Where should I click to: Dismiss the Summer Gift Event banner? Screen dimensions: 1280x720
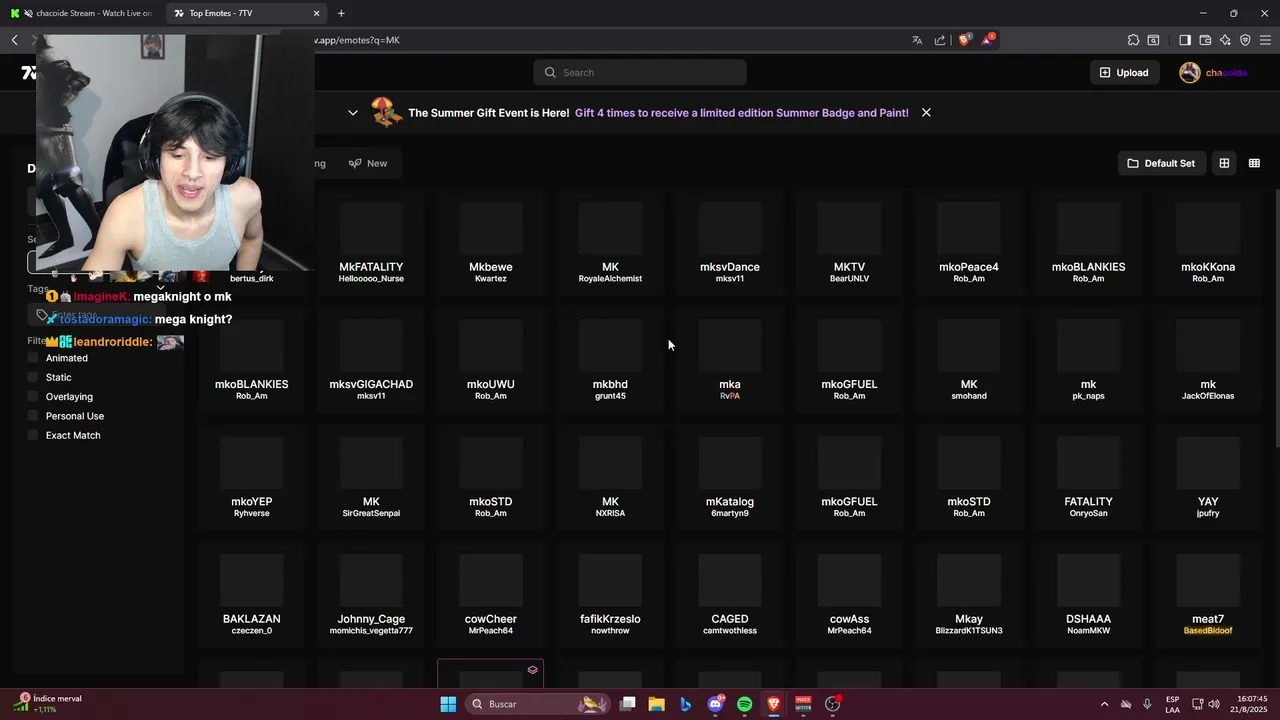[926, 112]
